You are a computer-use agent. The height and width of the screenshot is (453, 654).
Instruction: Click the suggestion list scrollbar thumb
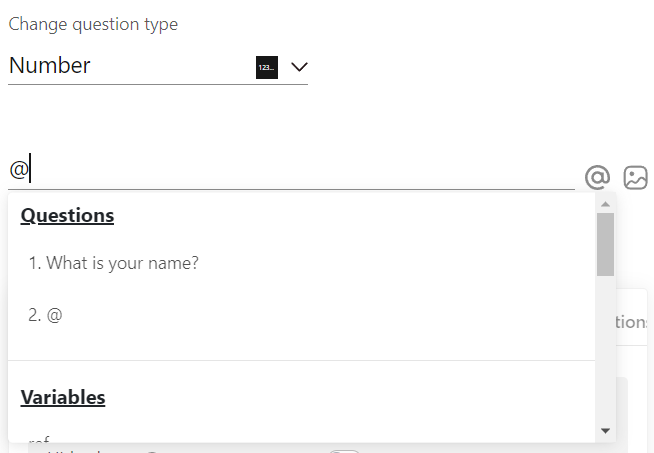tap(605, 244)
